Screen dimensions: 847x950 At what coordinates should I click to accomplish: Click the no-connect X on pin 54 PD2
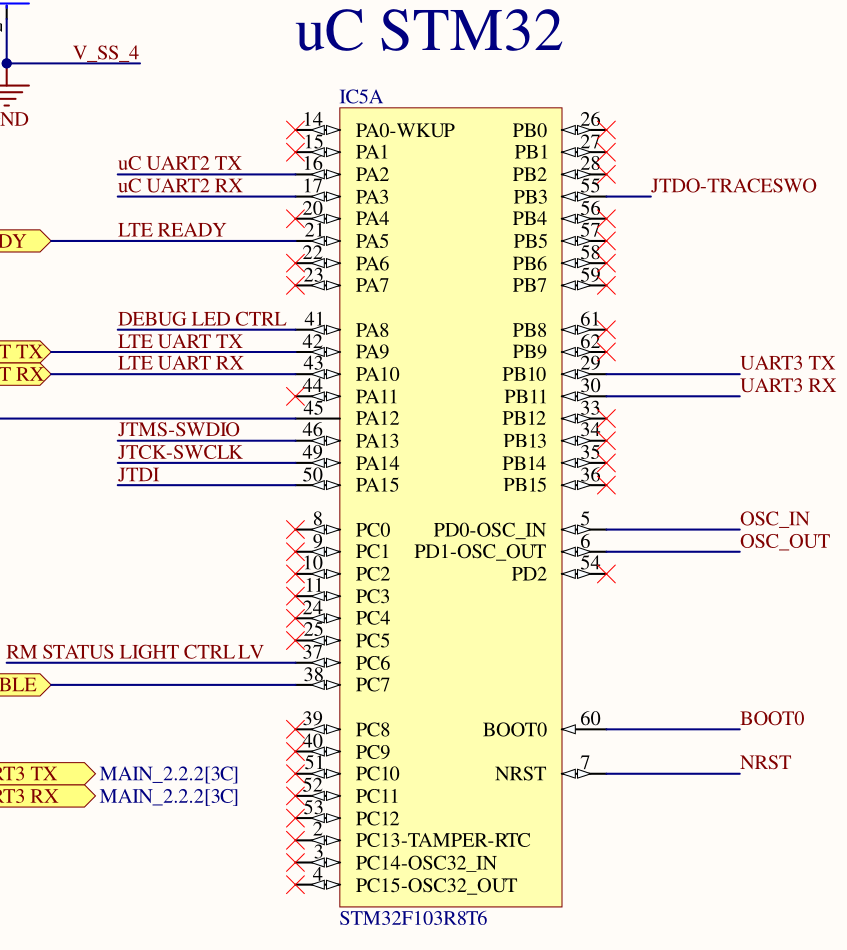606,574
